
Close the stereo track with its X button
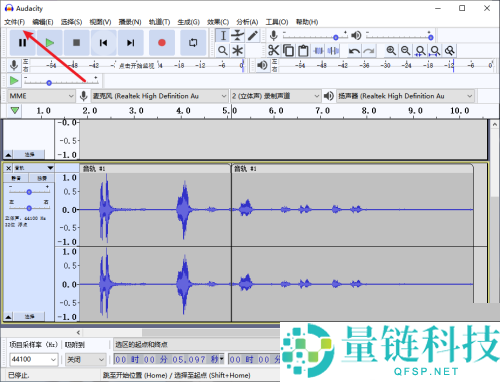click(x=9, y=168)
